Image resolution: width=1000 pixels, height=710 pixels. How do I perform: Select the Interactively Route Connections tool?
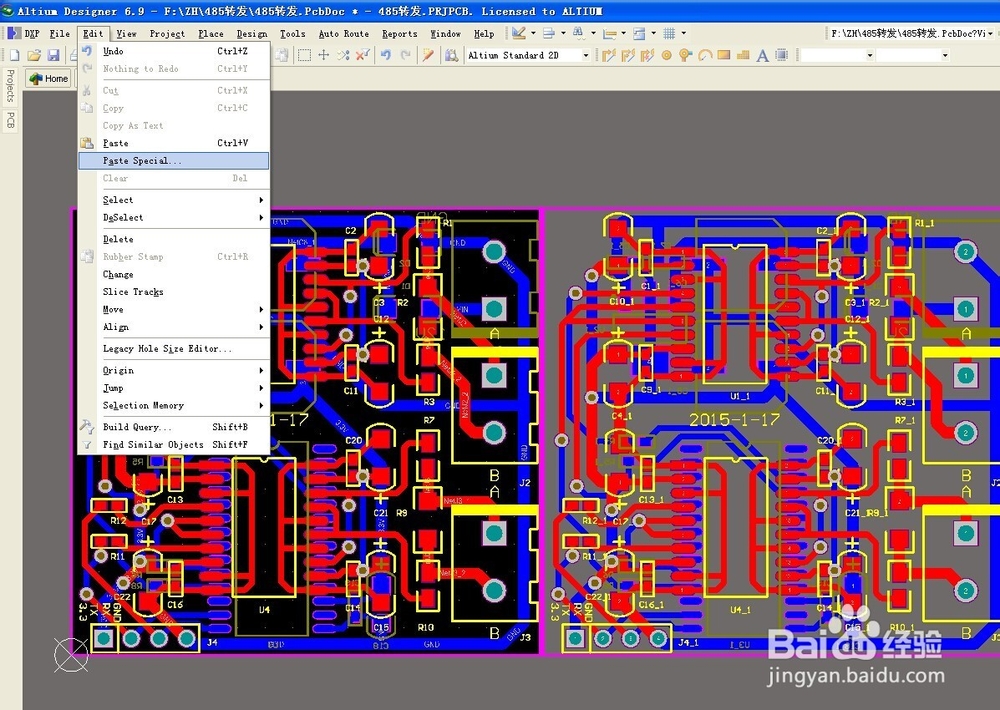pyautogui.click(x=608, y=55)
